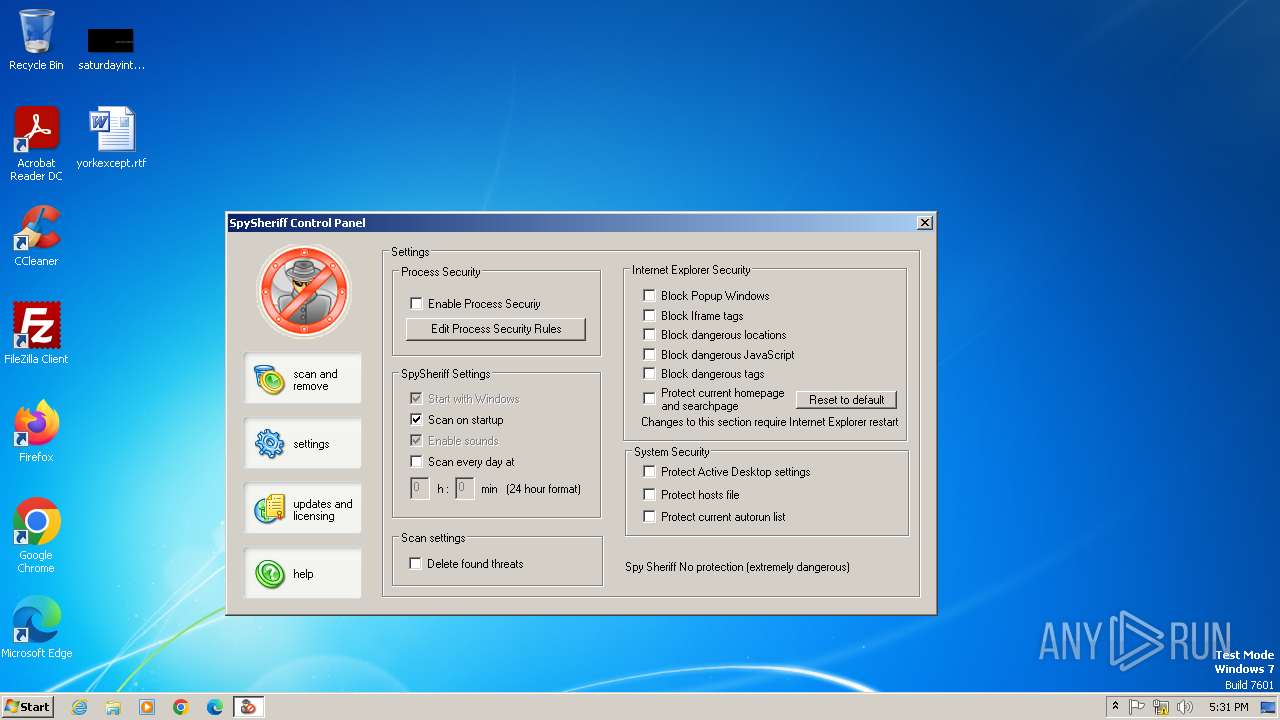Click SpySheriff taskbar button

click(248, 707)
